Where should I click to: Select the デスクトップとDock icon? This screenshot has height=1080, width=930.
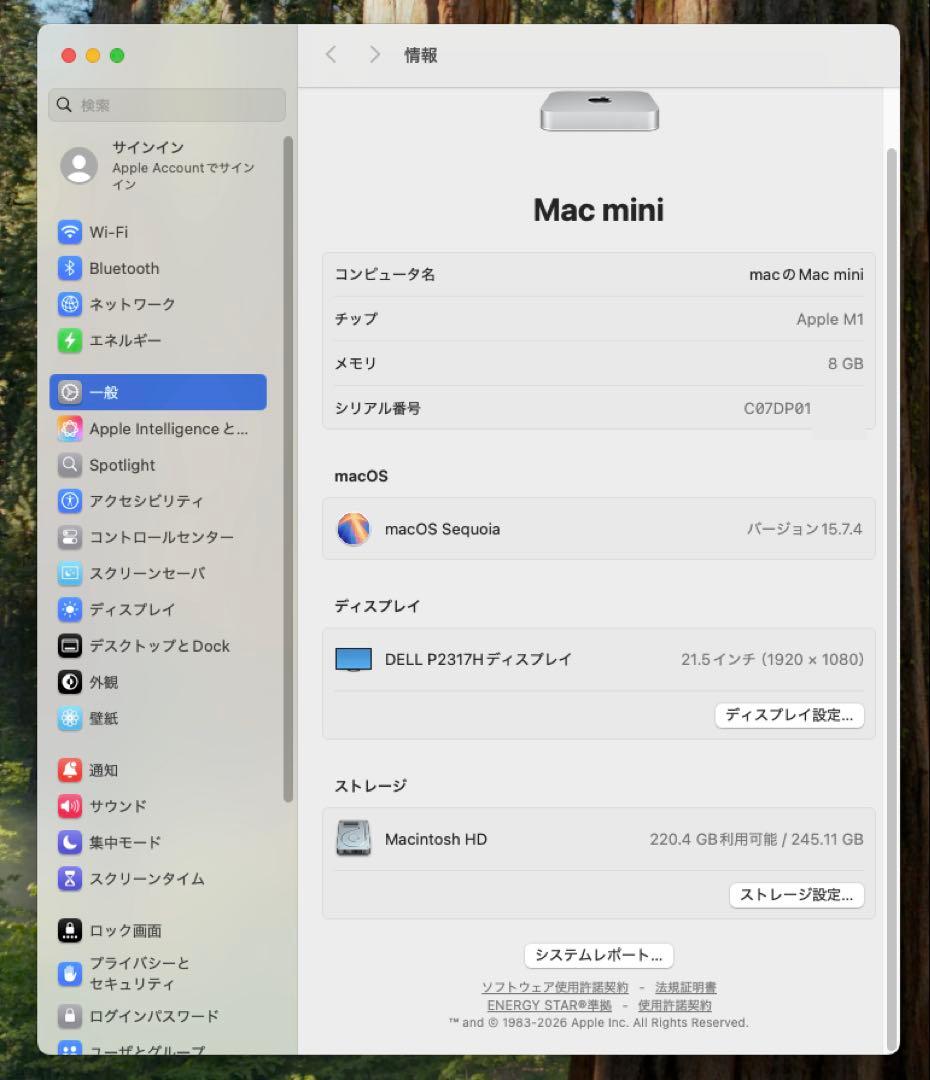[70, 645]
